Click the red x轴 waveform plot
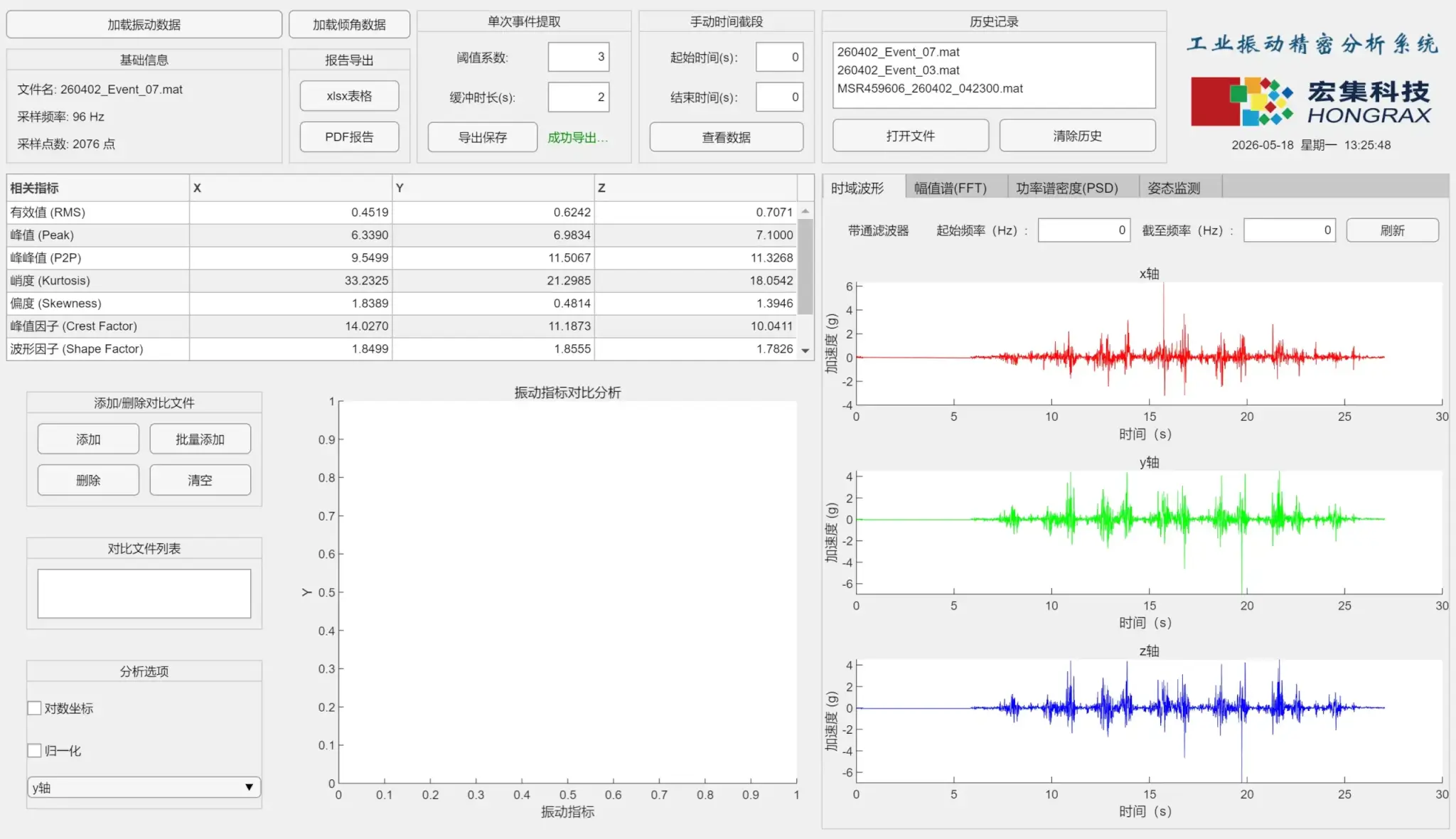Screen dimensions: 1456x839 (1150, 345)
